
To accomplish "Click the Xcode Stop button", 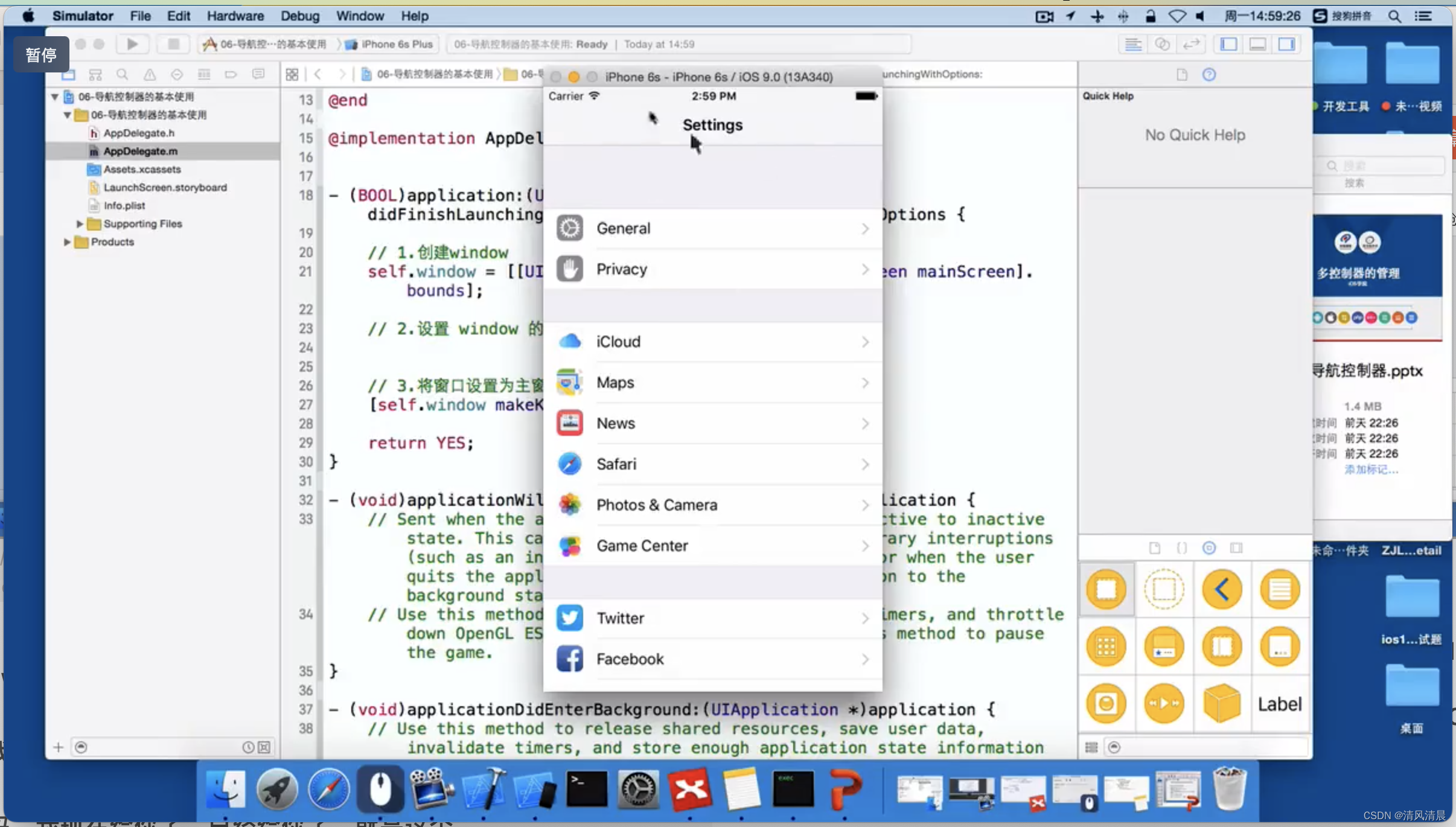I will point(173,44).
